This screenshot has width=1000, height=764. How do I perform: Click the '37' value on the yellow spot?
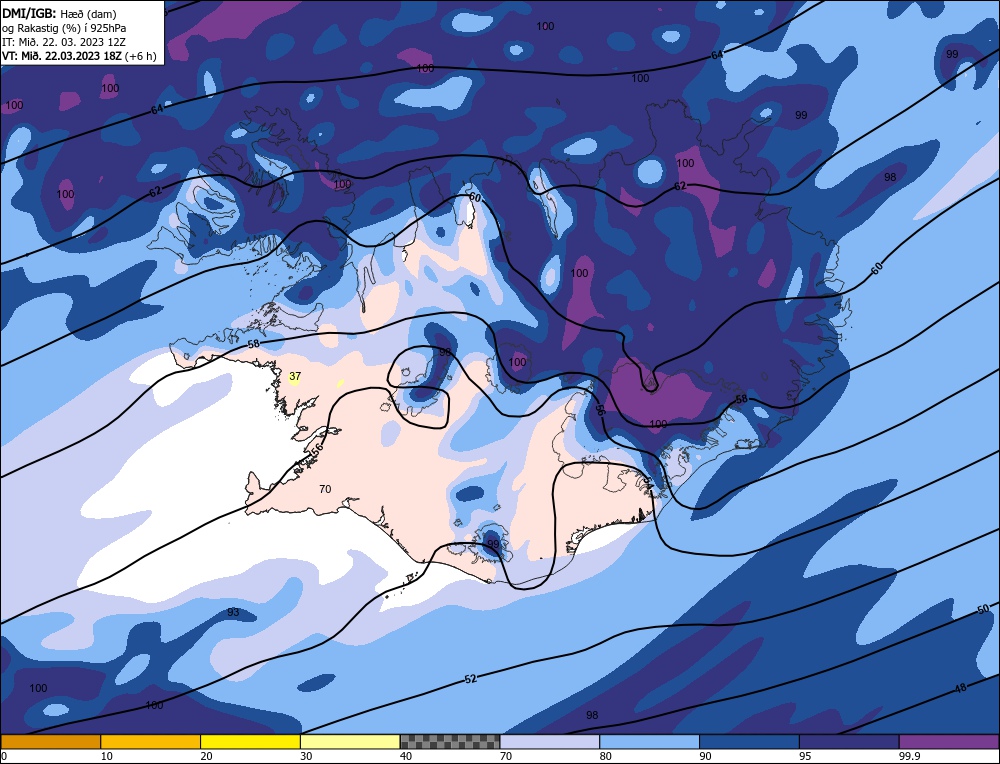(x=295, y=376)
